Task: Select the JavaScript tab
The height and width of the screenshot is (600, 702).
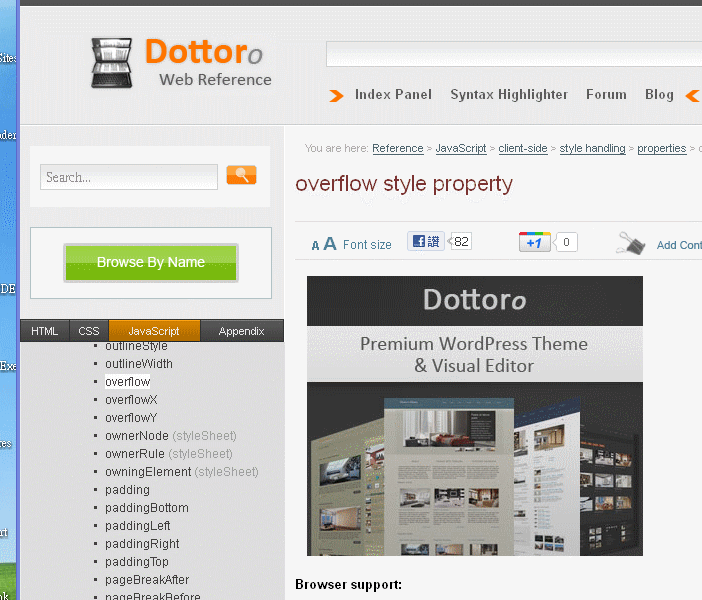Action: tap(154, 331)
